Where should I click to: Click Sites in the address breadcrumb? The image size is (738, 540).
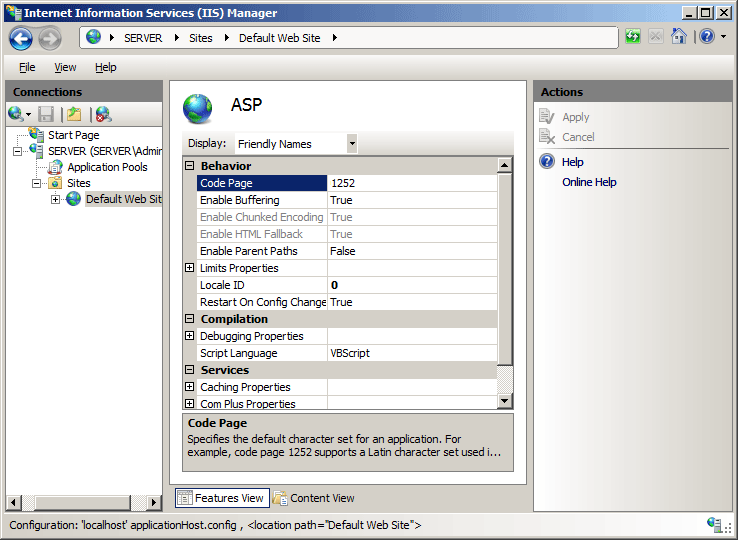point(201,38)
